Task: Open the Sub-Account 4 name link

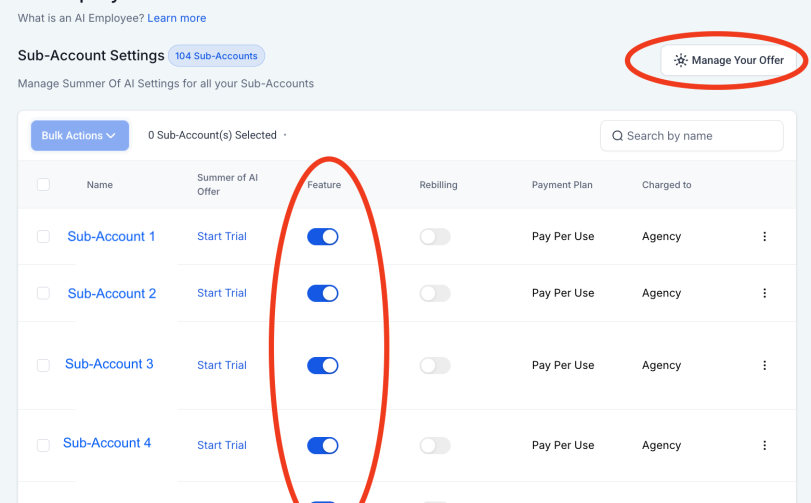Action: click(x=107, y=443)
